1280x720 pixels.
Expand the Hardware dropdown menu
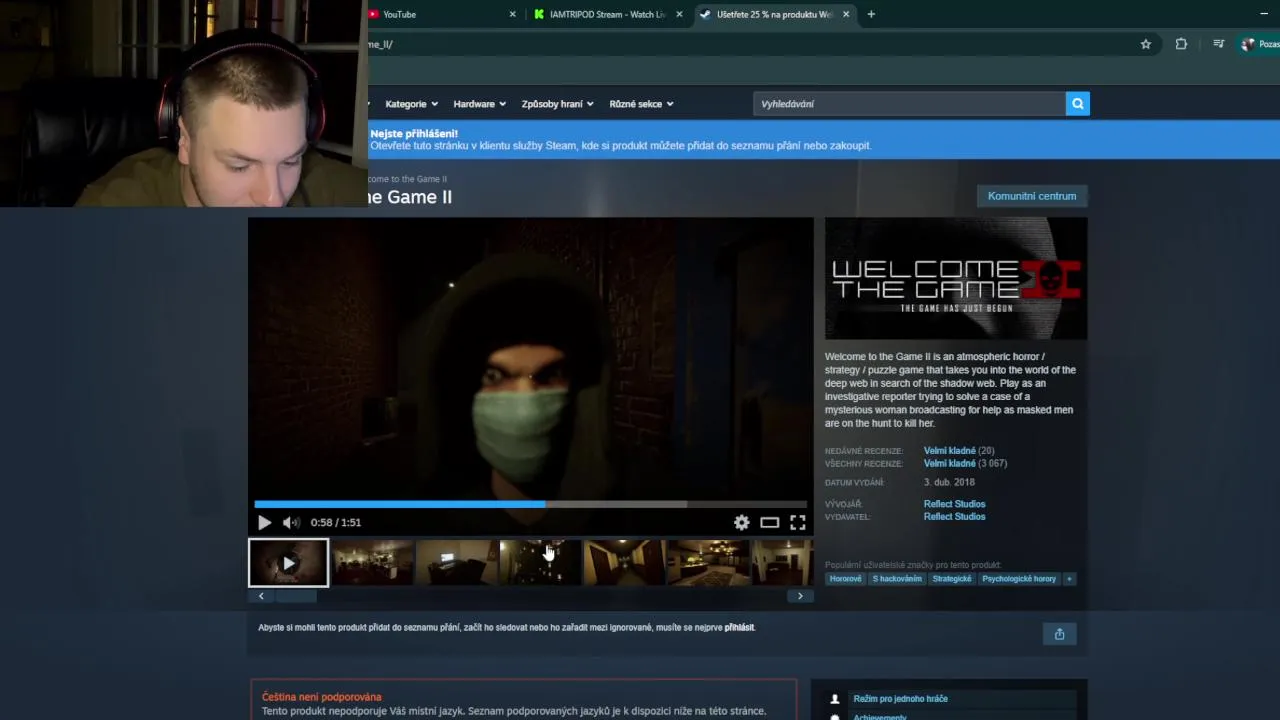click(479, 104)
